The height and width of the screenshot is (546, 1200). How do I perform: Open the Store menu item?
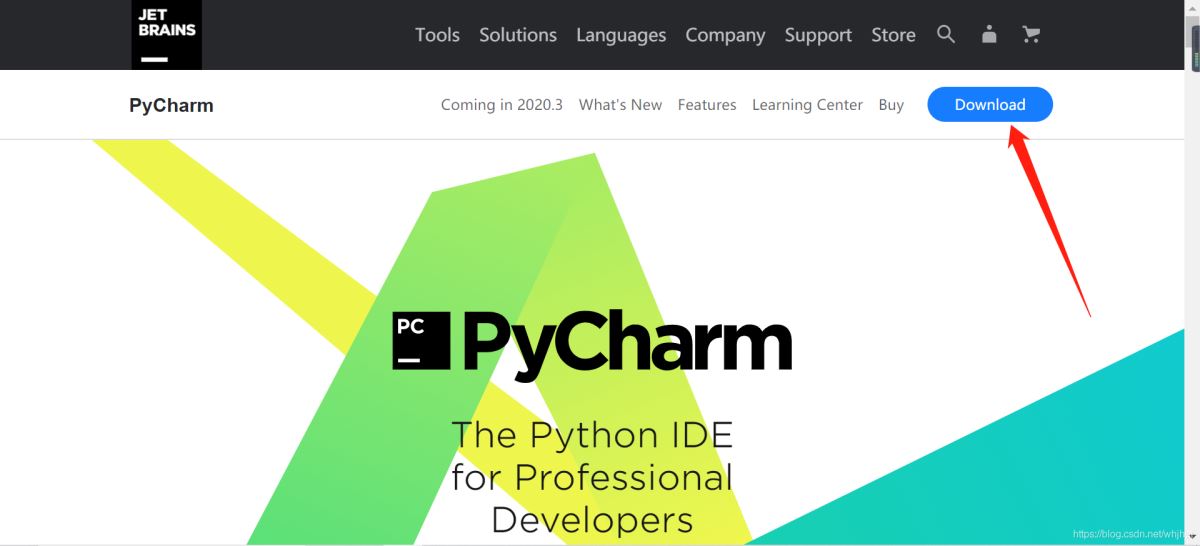click(x=893, y=35)
